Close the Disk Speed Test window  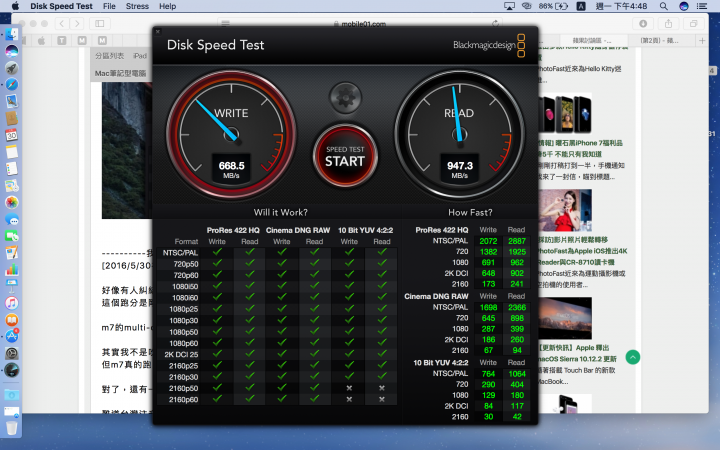point(158,32)
